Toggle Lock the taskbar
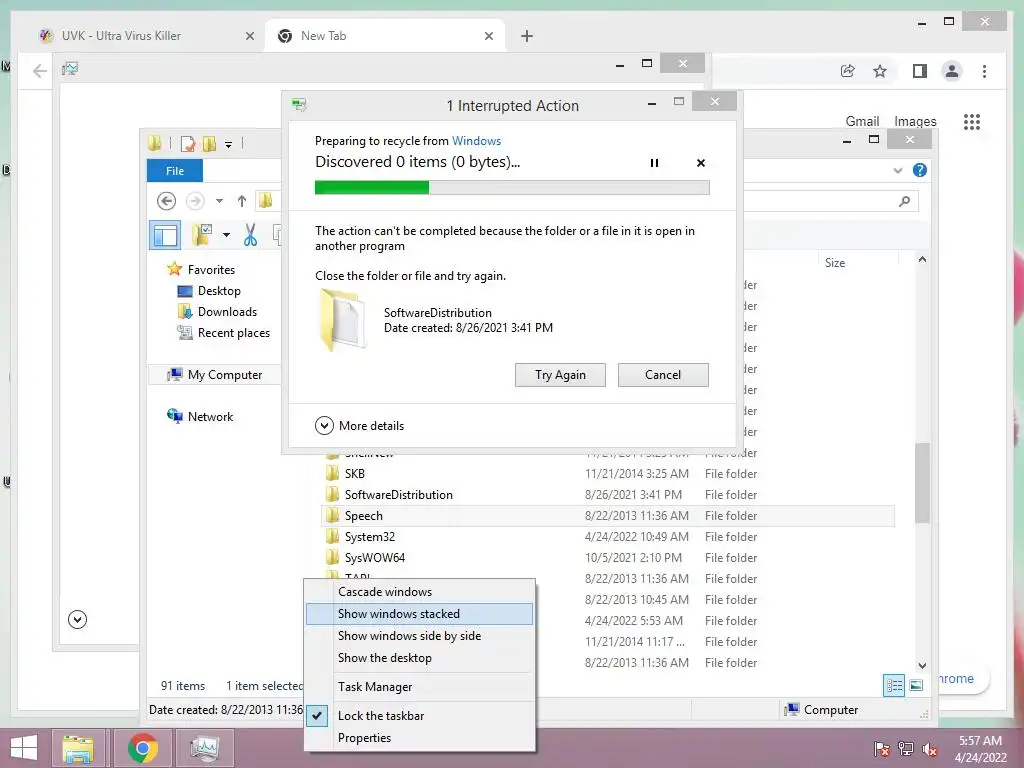The image size is (1024, 768). point(419,716)
